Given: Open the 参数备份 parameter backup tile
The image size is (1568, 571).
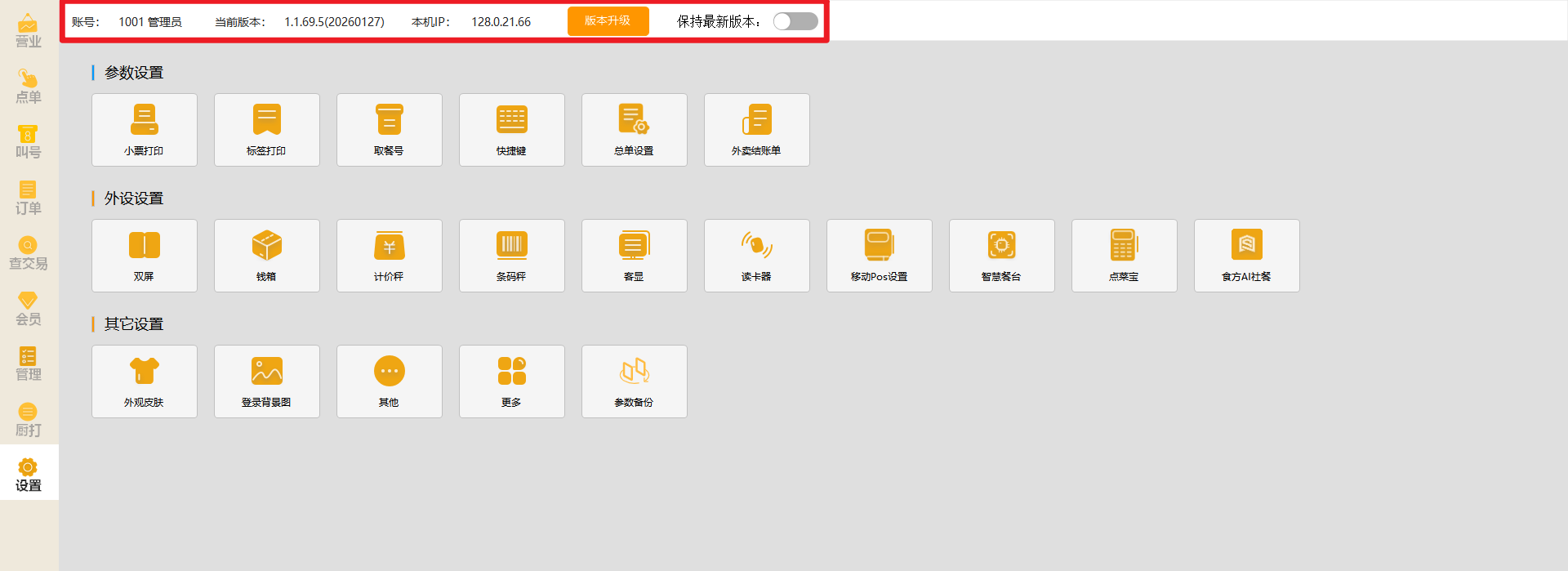Looking at the screenshot, I should (x=635, y=381).
